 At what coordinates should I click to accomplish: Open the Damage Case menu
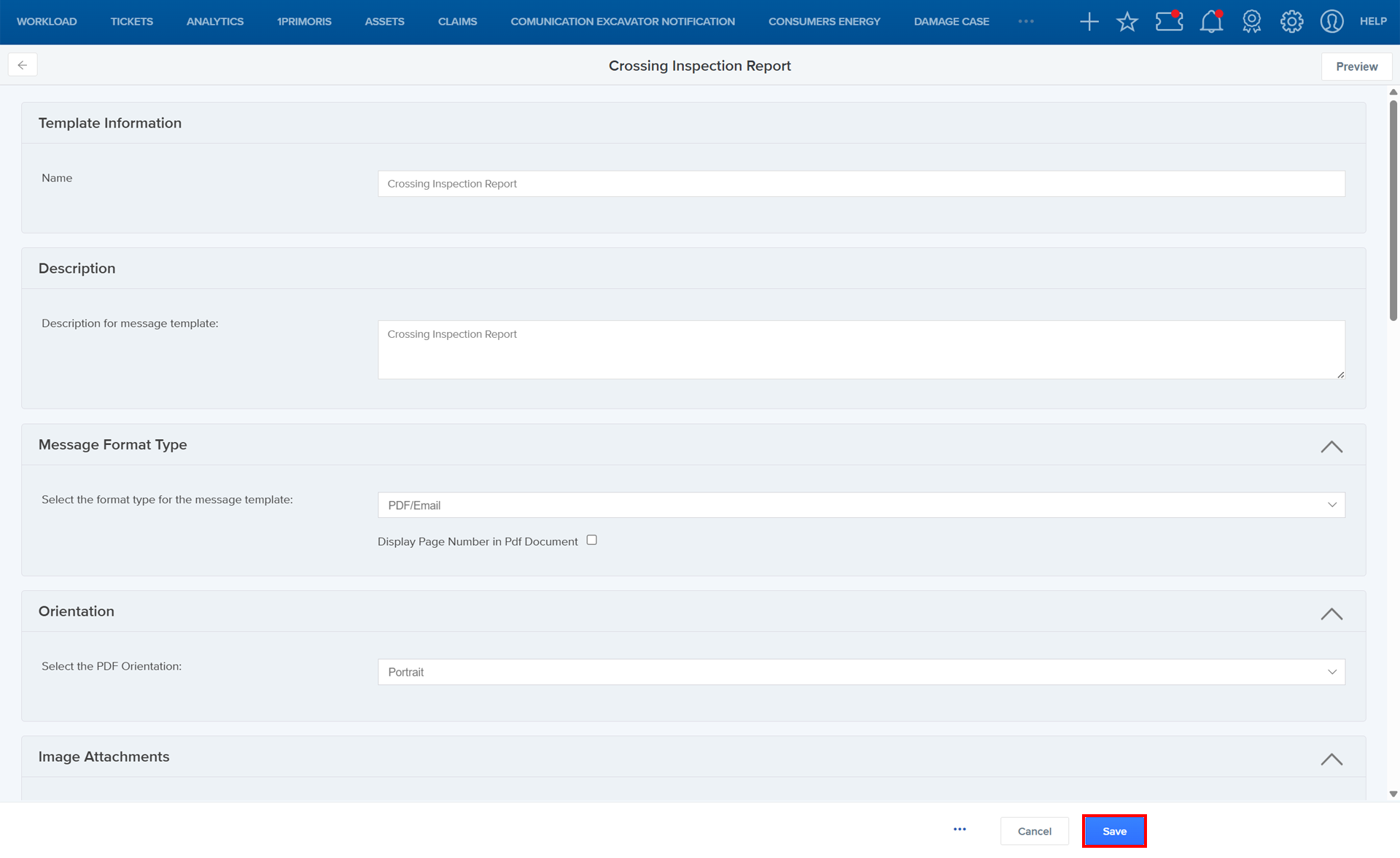pos(951,21)
